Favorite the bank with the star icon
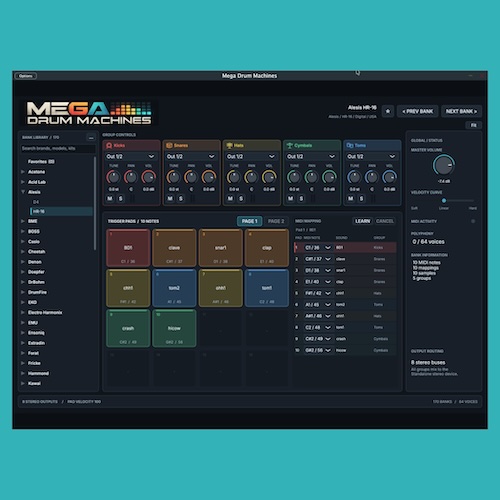Screen dimensions: 500x500 (x=388, y=111)
